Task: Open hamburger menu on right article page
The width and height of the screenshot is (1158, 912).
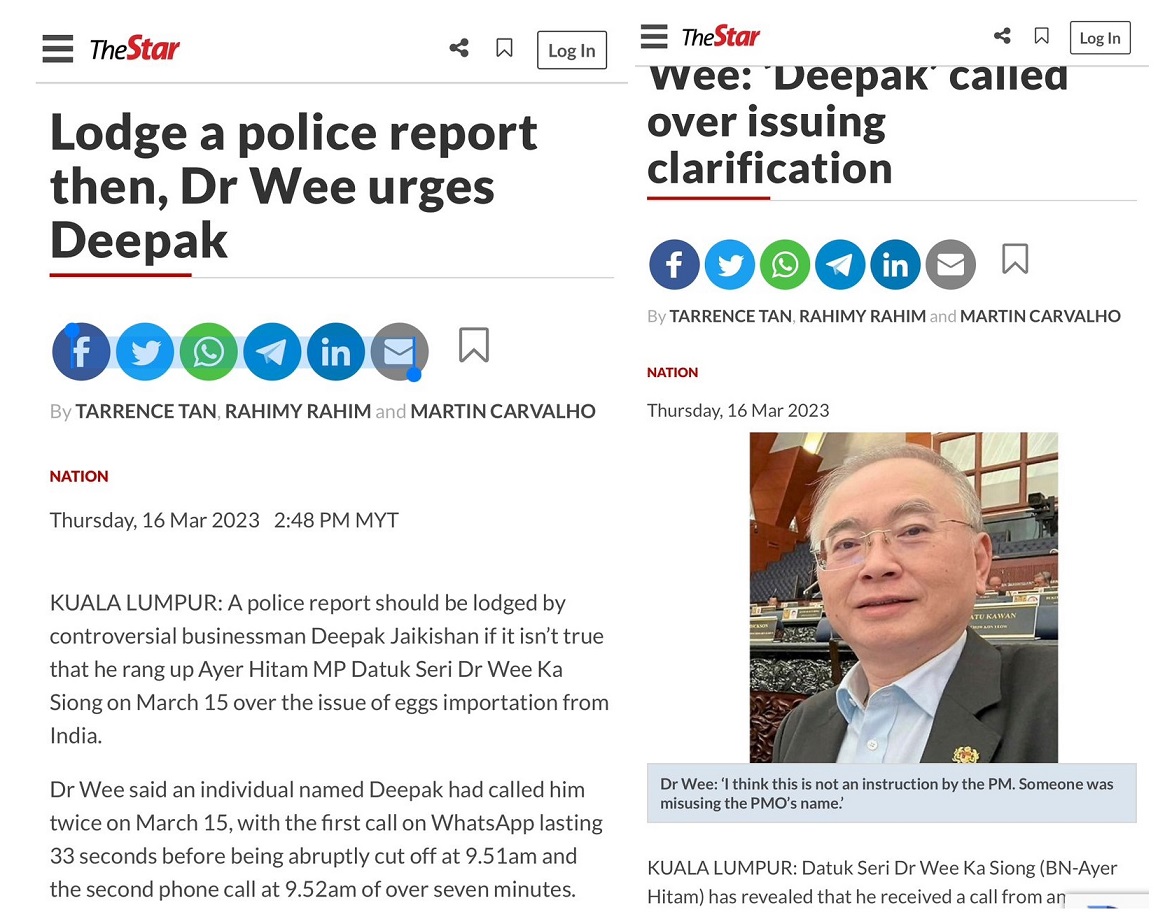Action: [654, 36]
